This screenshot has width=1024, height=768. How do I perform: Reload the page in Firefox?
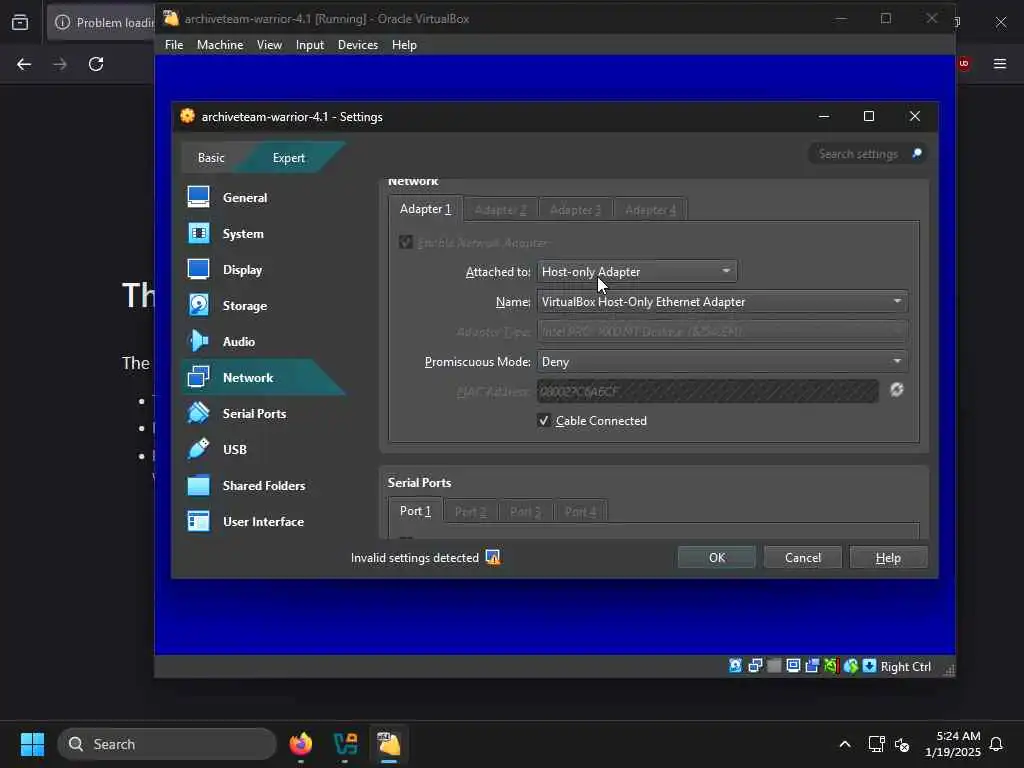pyautogui.click(x=96, y=64)
